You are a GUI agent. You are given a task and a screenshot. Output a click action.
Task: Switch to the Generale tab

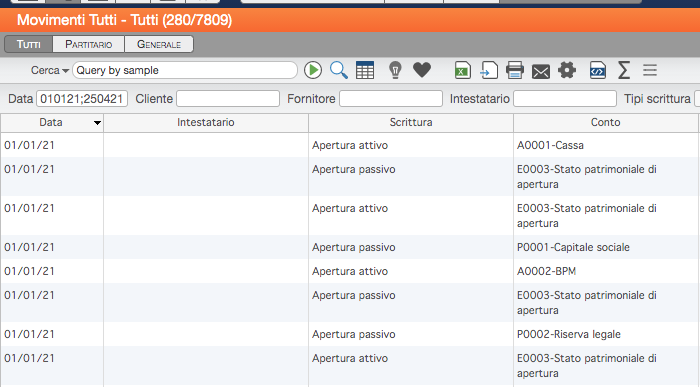coord(159,44)
